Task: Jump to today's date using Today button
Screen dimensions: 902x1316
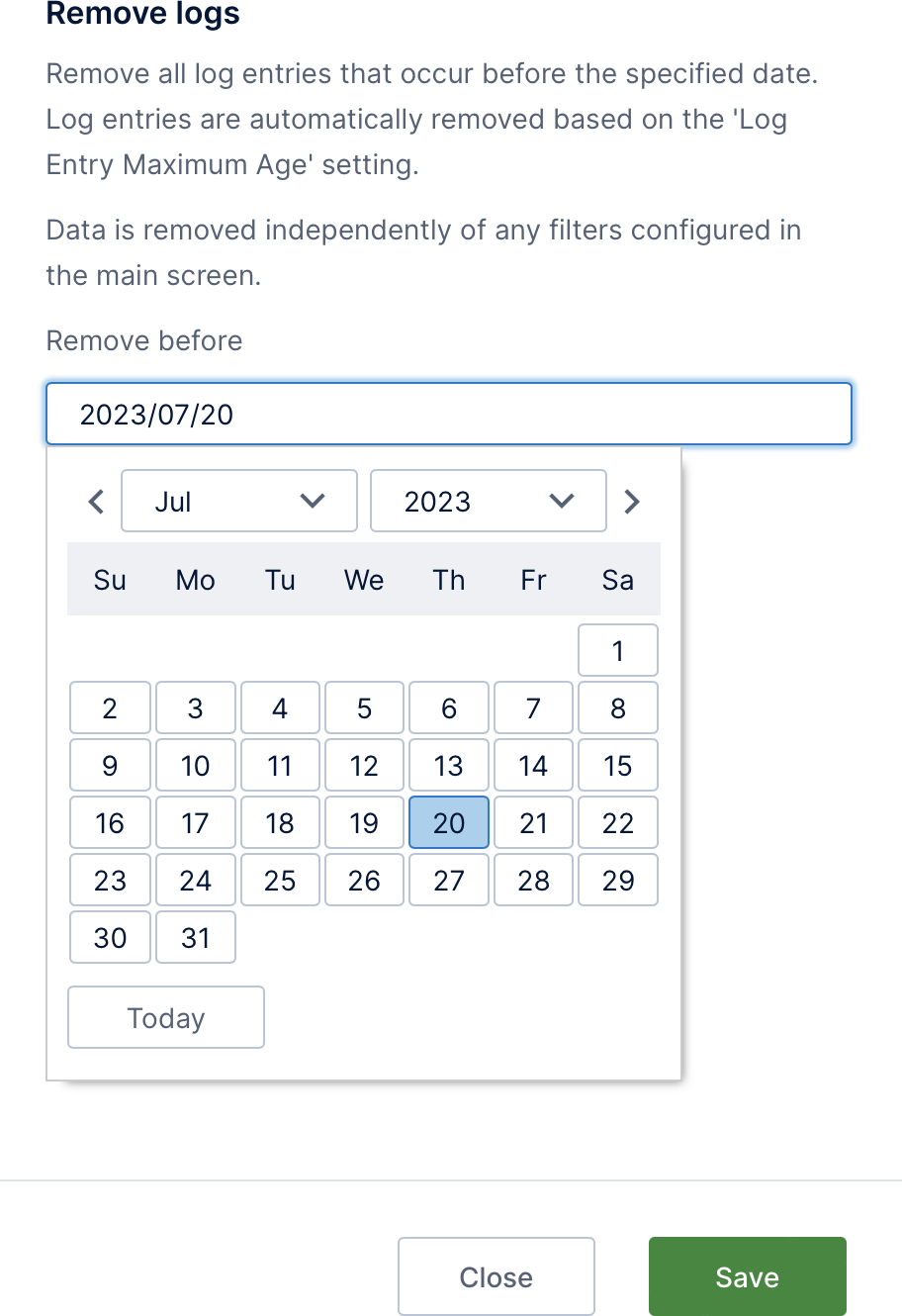Action: coord(165,1017)
